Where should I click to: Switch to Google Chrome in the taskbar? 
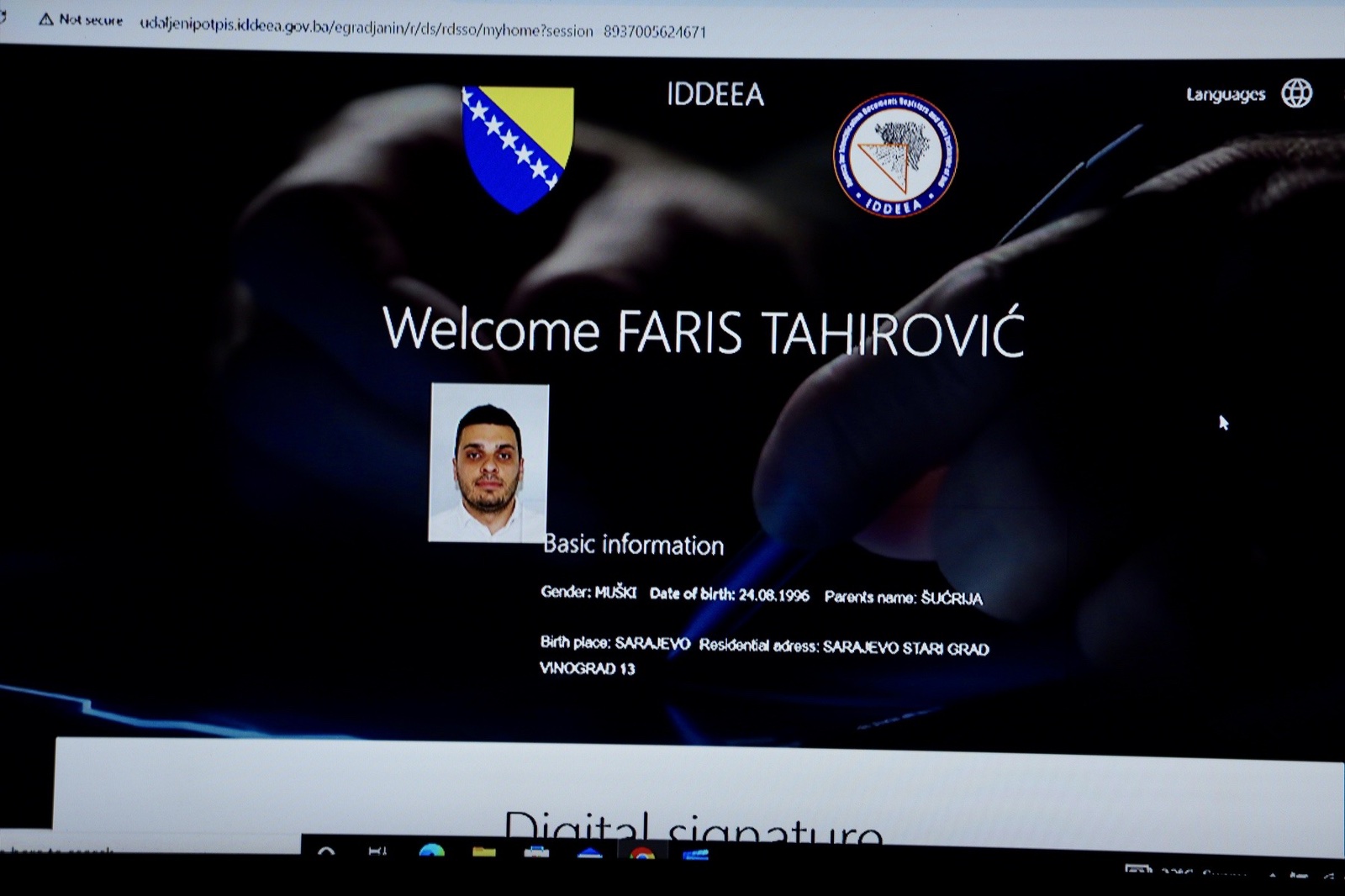pos(642,853)
